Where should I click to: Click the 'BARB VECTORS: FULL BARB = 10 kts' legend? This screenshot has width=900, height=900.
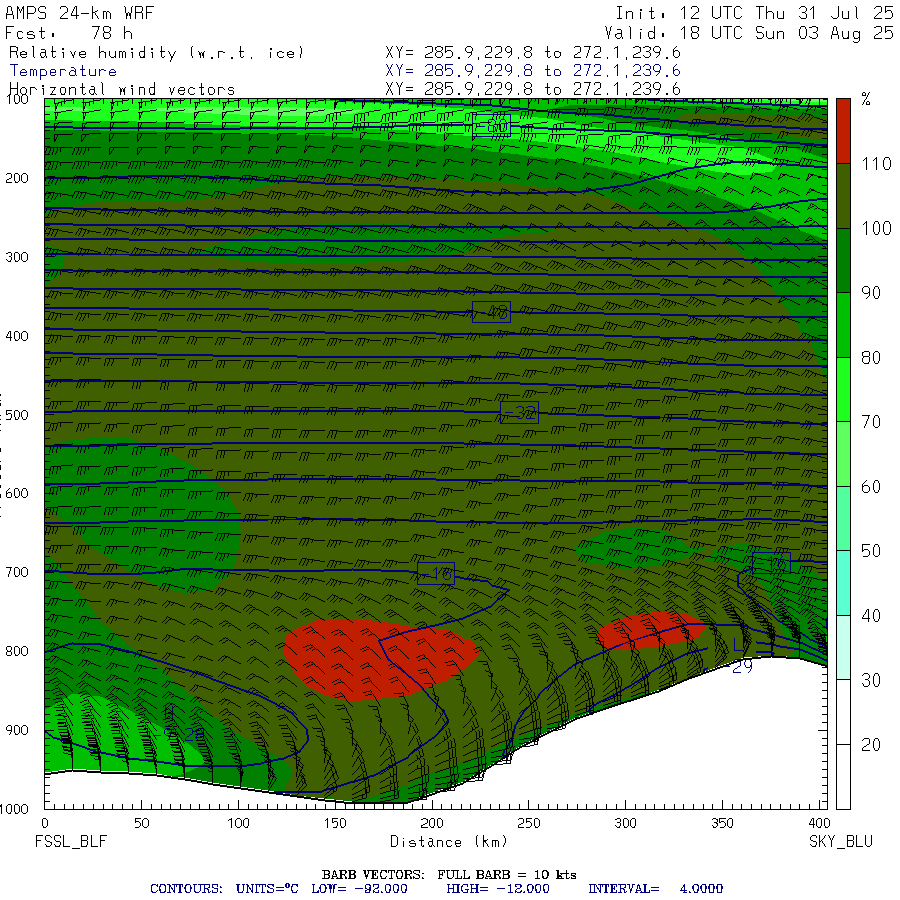point(449,875)
